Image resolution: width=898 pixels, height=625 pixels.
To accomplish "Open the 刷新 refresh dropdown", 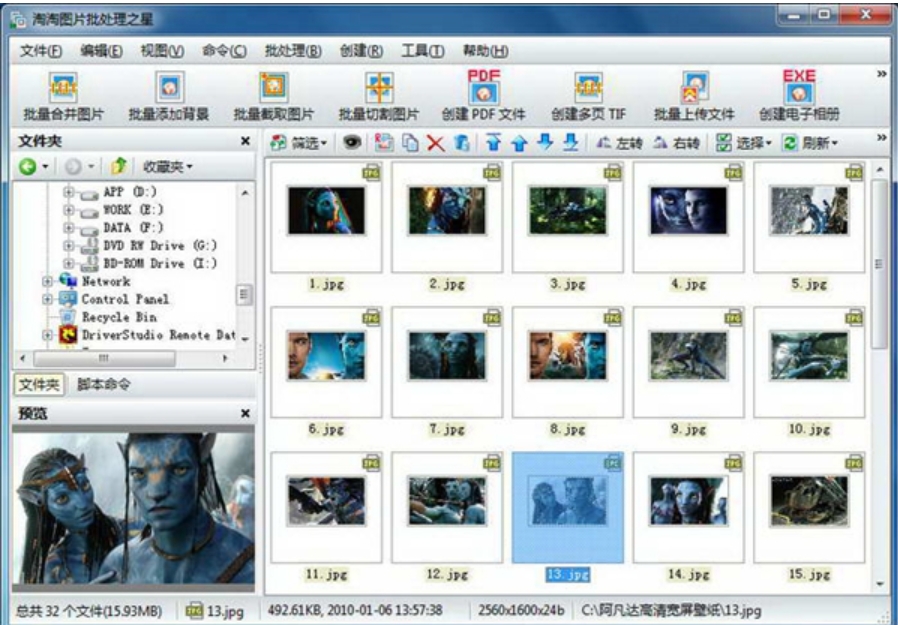I will click(810, 143).
